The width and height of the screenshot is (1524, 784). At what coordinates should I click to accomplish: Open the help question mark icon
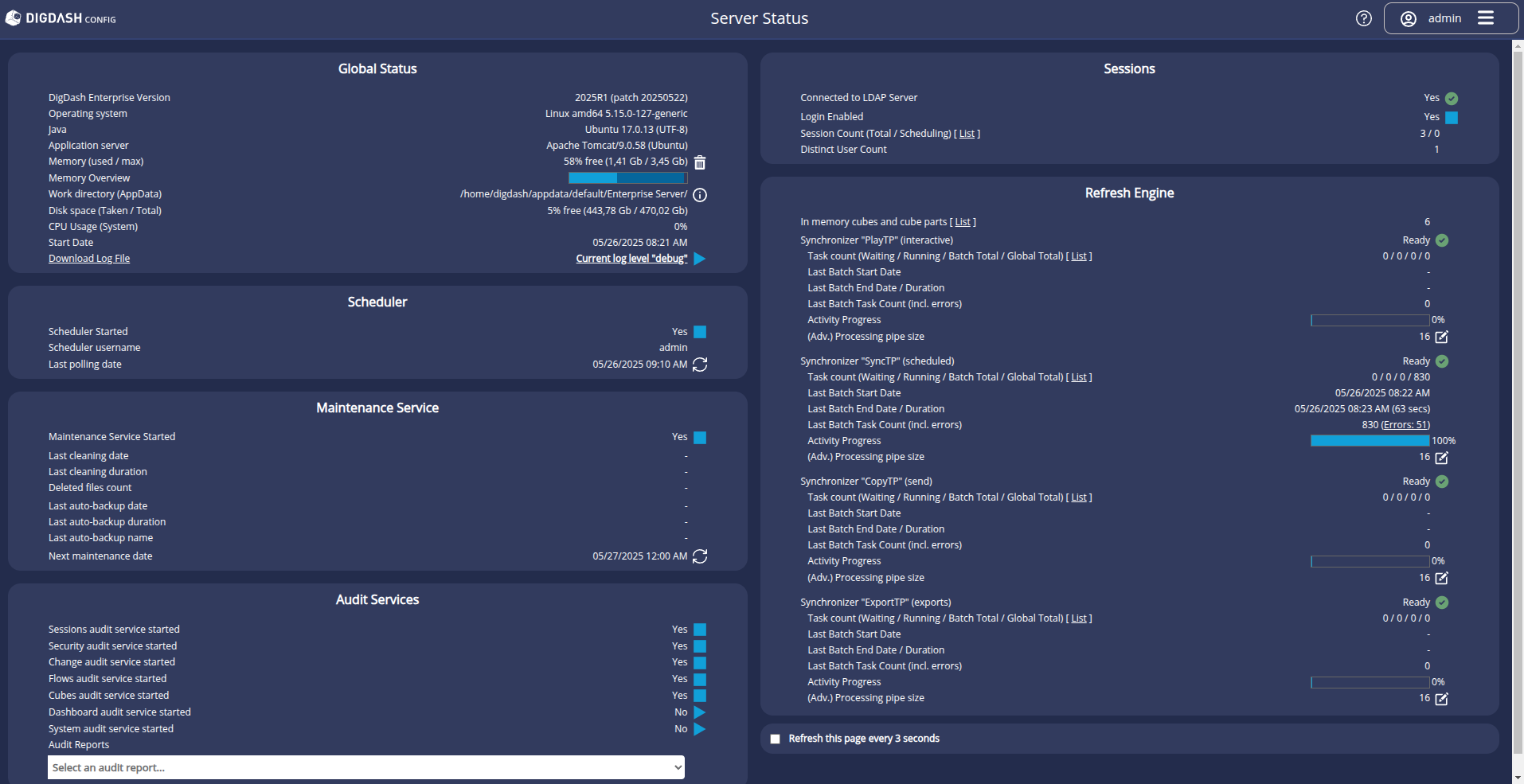1364,18
